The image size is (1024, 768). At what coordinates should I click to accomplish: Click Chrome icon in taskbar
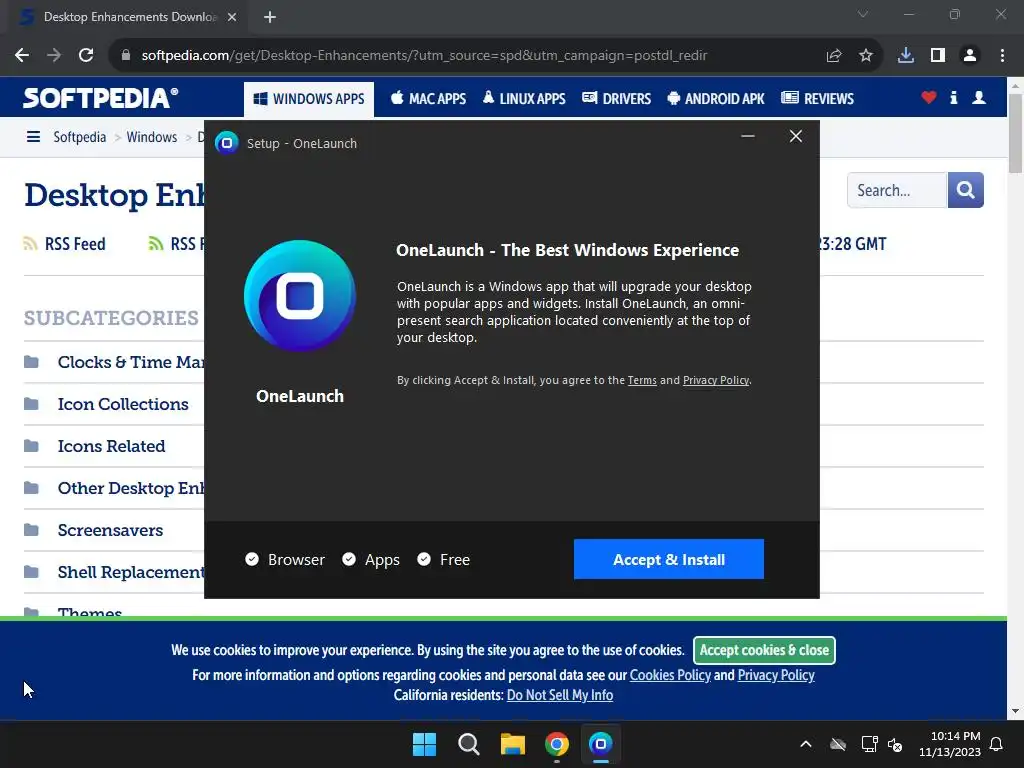tap(556, 744)
